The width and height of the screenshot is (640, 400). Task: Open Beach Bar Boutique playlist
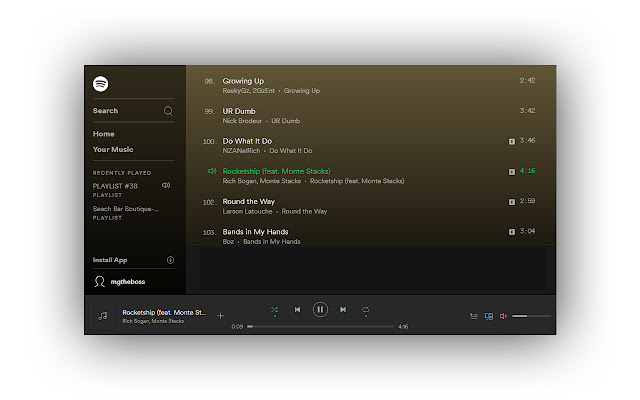pyautogui.click(x=126, y=209)
